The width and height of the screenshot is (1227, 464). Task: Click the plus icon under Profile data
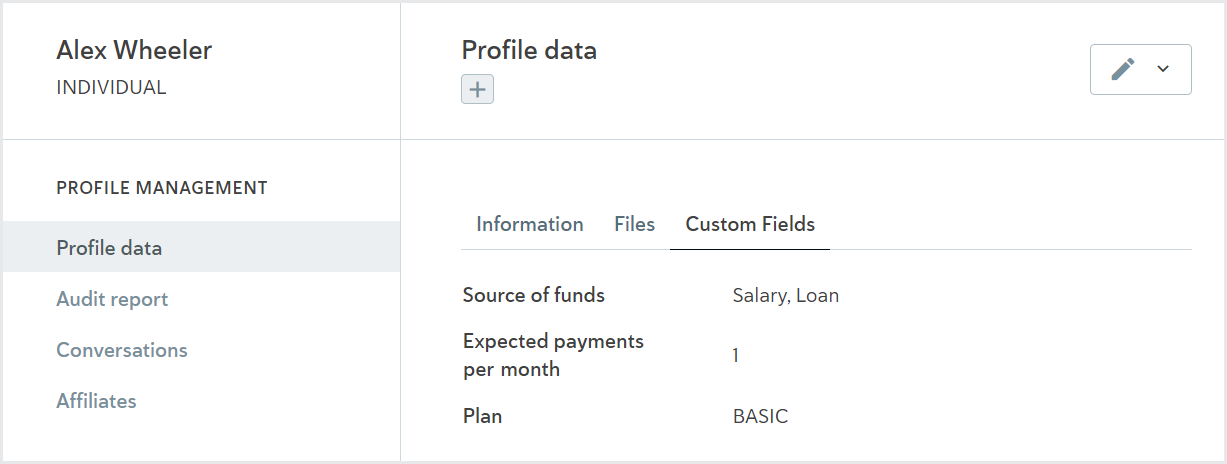tap(477, 89)
